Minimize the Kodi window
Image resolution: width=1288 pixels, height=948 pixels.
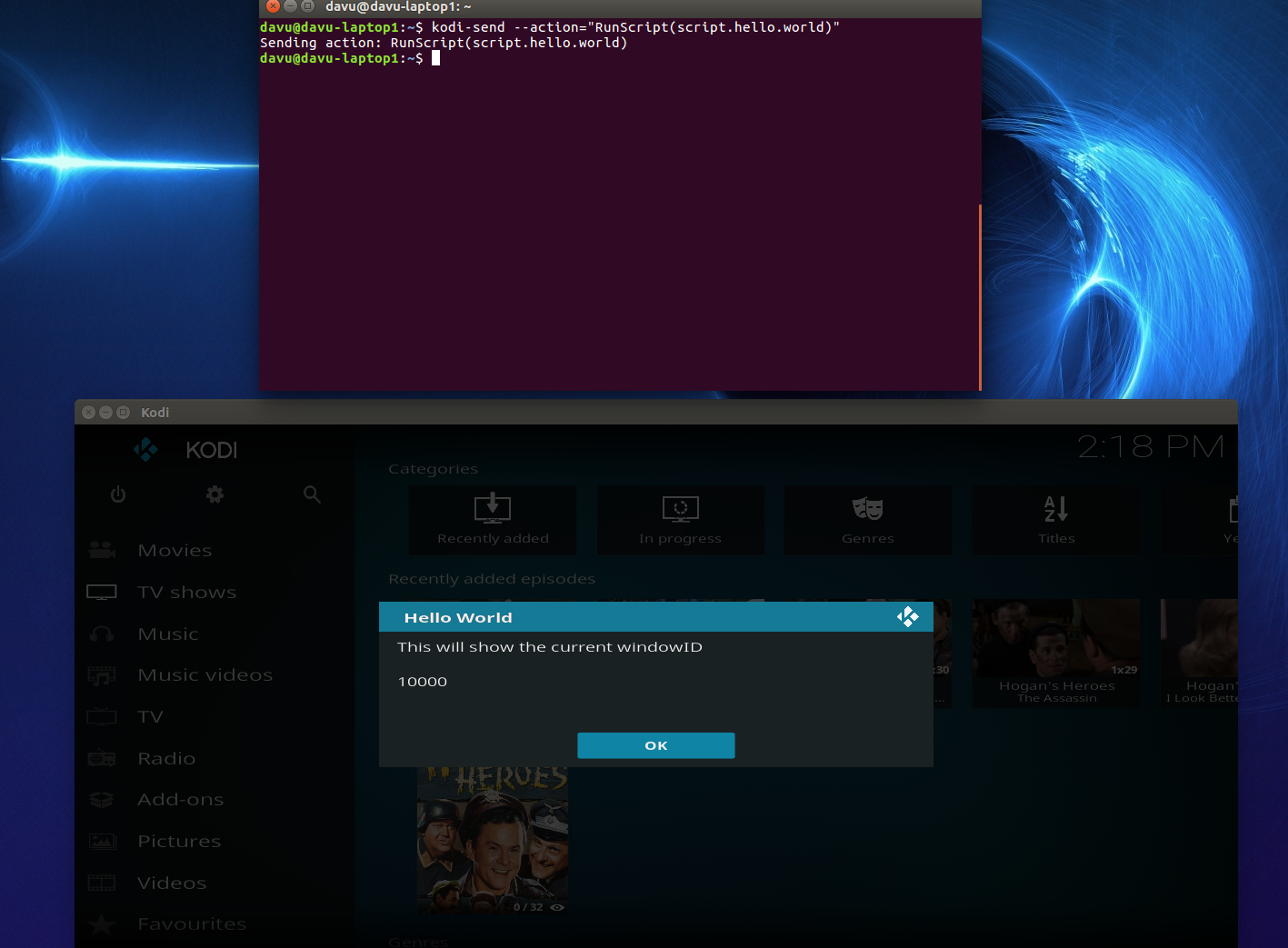coord(105,412)
